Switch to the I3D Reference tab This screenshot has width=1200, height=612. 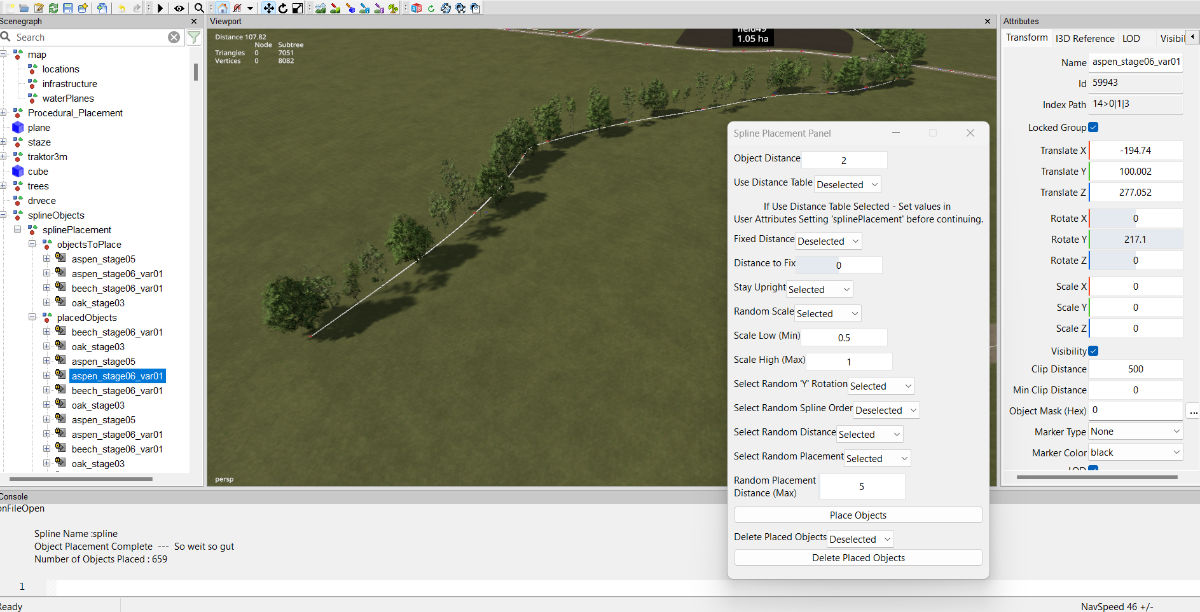click(x=1084, y=38)
